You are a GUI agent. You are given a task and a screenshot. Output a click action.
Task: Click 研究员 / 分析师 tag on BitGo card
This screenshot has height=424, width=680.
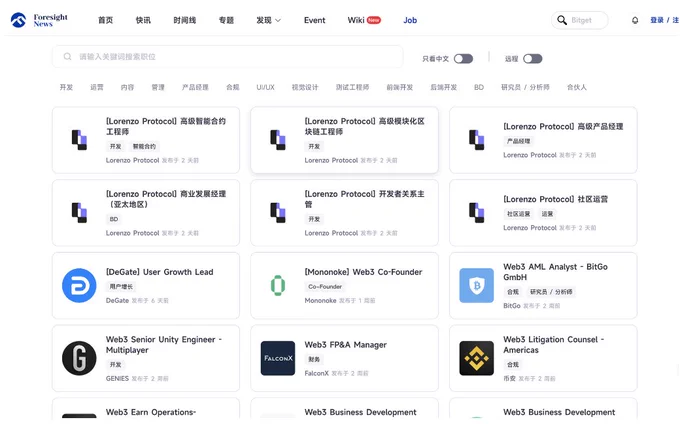tap(551, 292)
